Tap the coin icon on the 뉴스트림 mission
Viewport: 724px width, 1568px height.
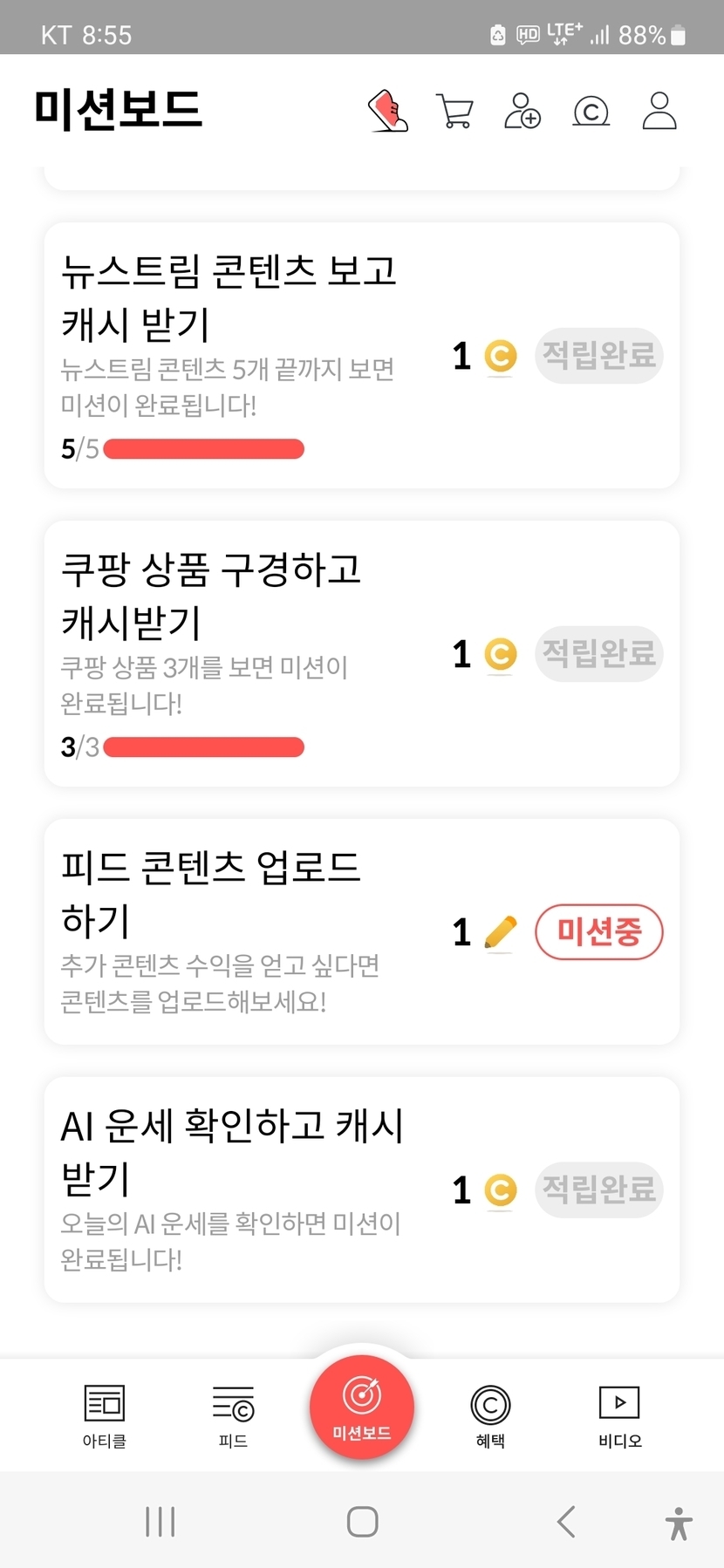click(501, 356)
